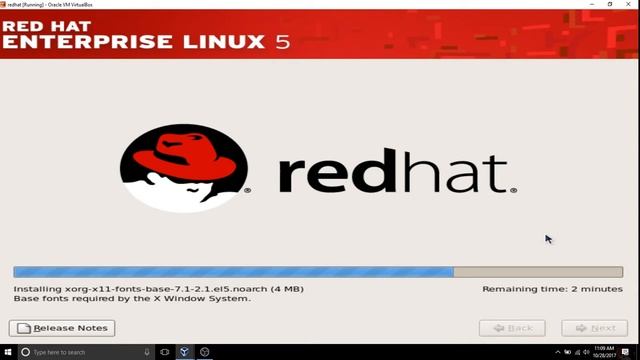Show hidden system tray icons chevron
Screen dimensions: 640x360
(558, 352)
